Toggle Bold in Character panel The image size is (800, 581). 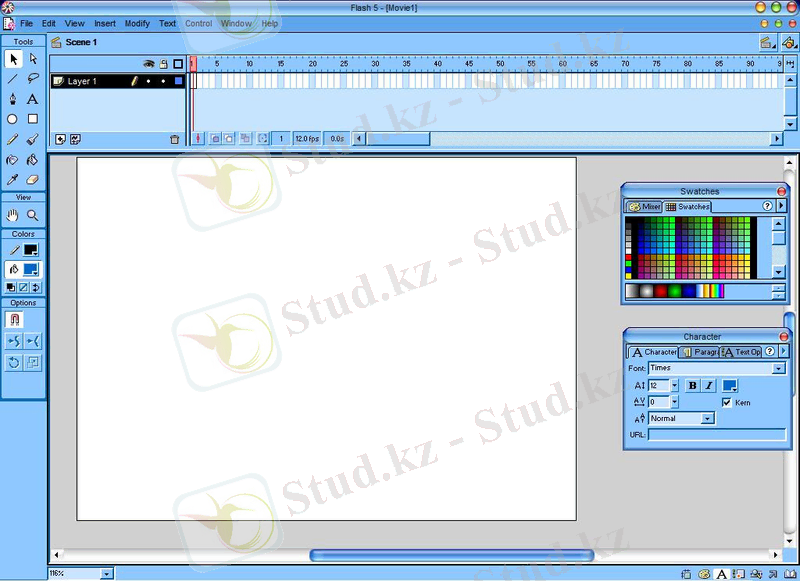692,386
